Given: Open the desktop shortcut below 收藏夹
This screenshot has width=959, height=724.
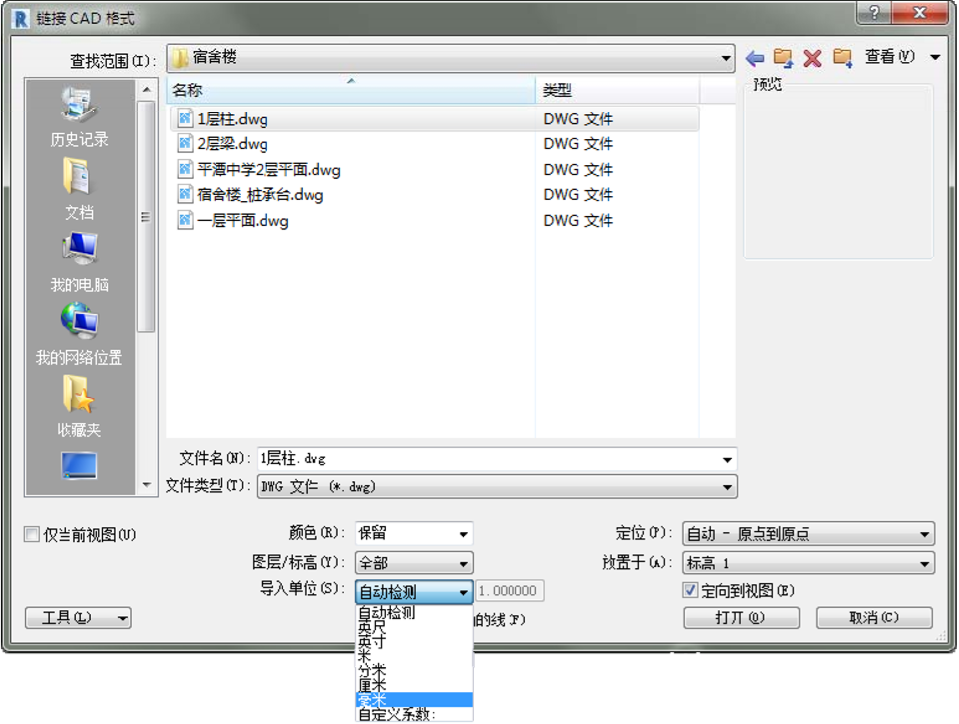Looking at the screenshot, I should tap(80, 466).
